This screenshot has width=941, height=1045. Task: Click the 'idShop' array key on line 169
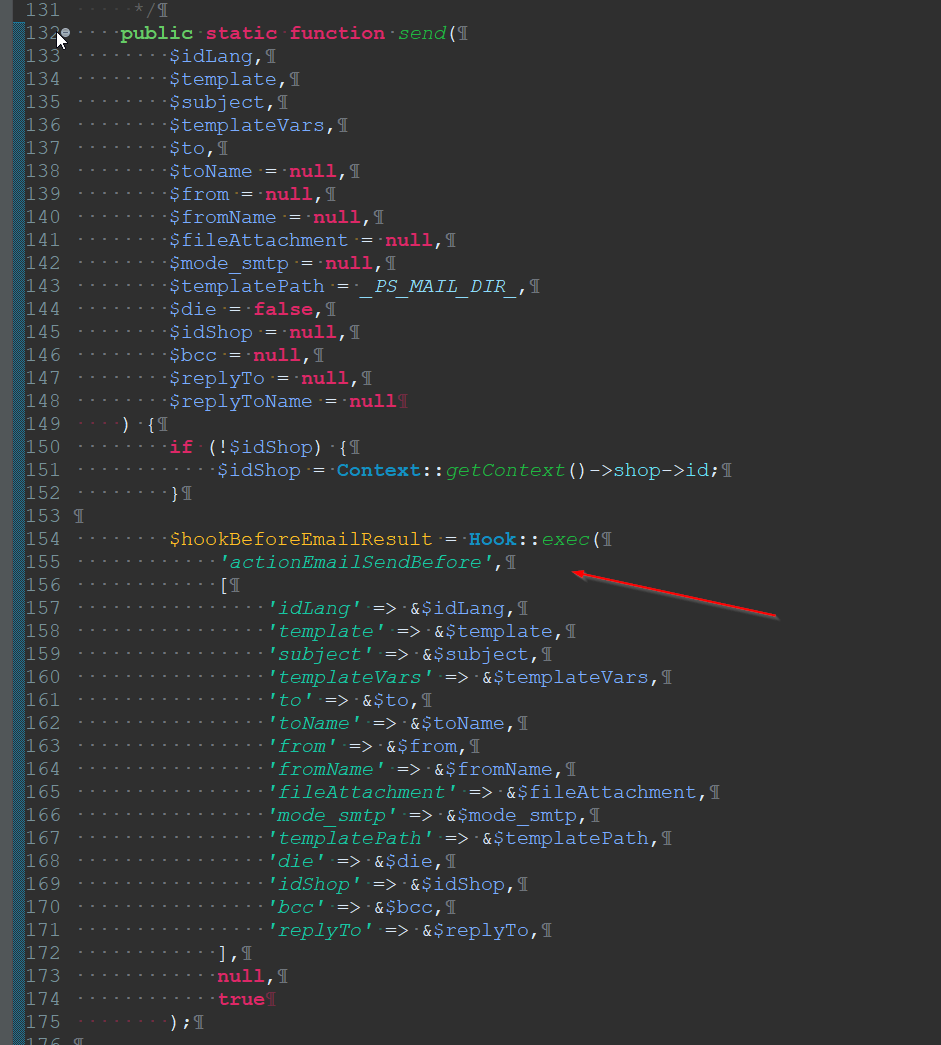point(314,884)
